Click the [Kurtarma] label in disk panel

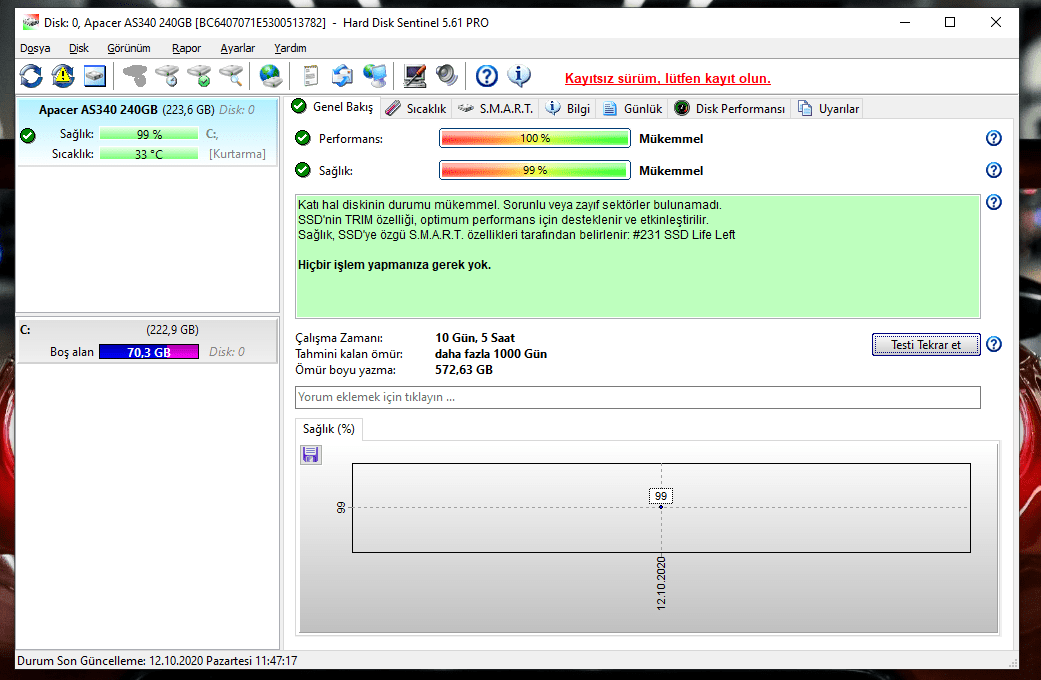[237, 154]
